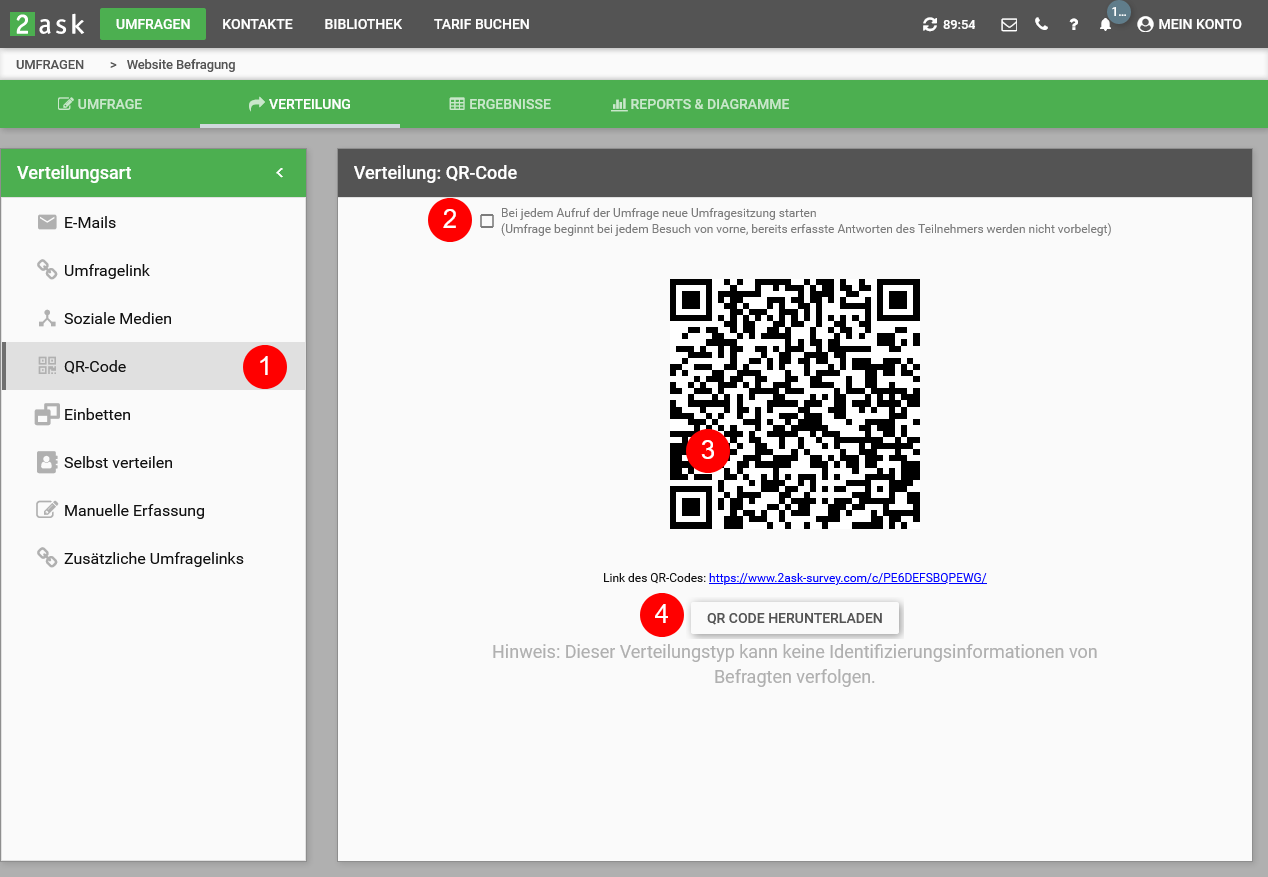Go to Kontakte in the top menu
Viewport: 1268px width, 877px height.
click(257, 24)
